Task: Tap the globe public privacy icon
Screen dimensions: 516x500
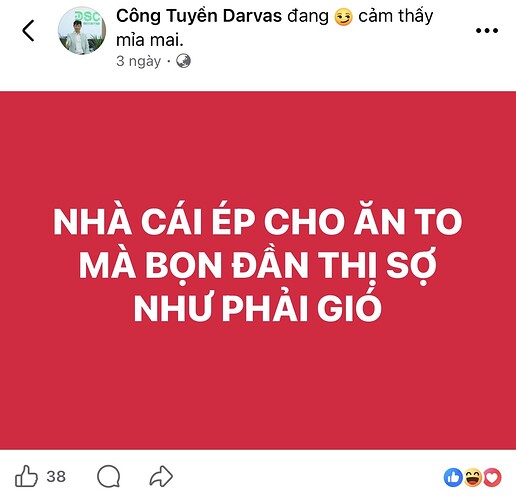Action: pos(183,61)
